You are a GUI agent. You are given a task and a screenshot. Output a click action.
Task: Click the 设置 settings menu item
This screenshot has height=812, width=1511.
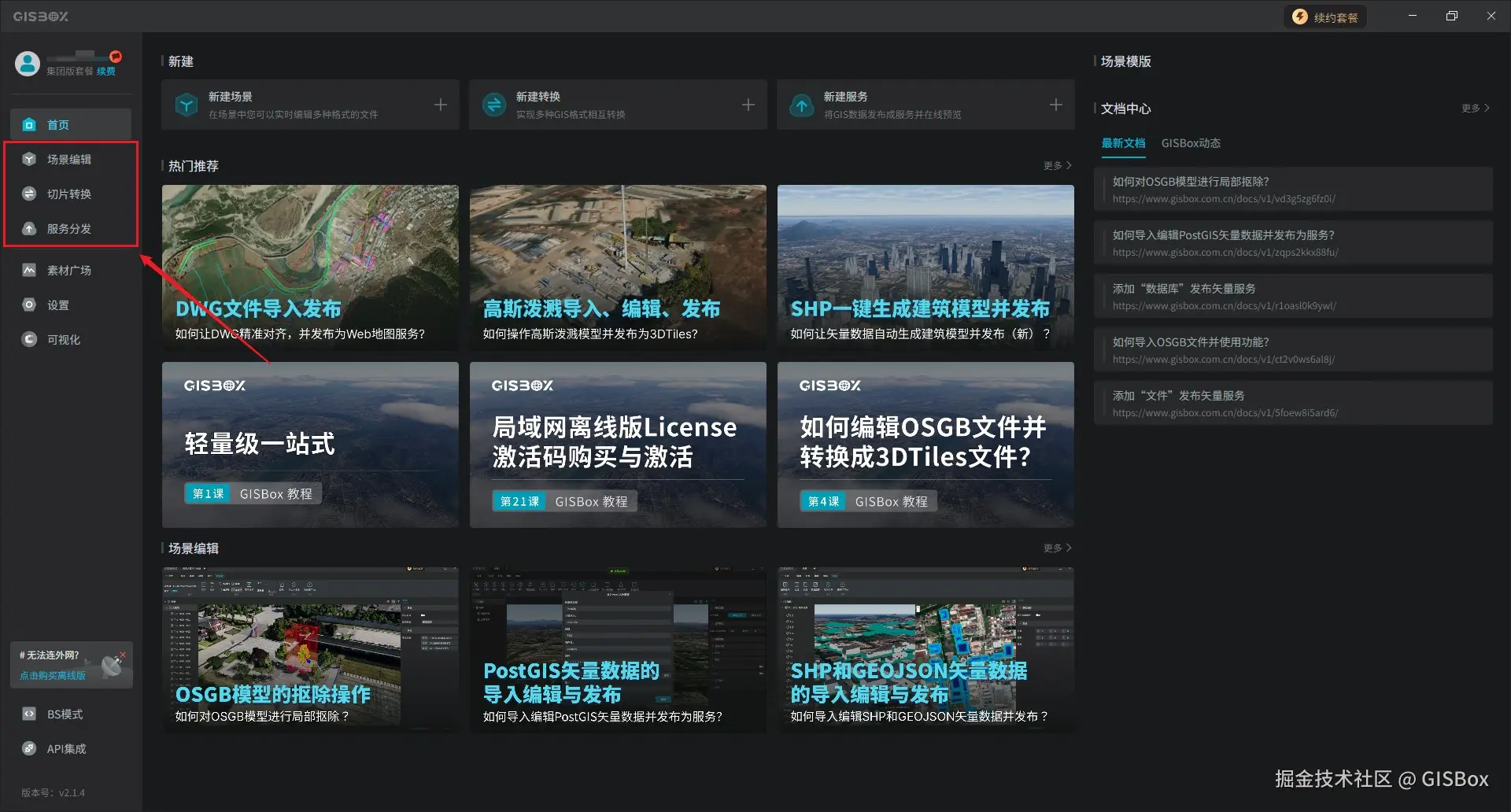[x=71, y=304]
